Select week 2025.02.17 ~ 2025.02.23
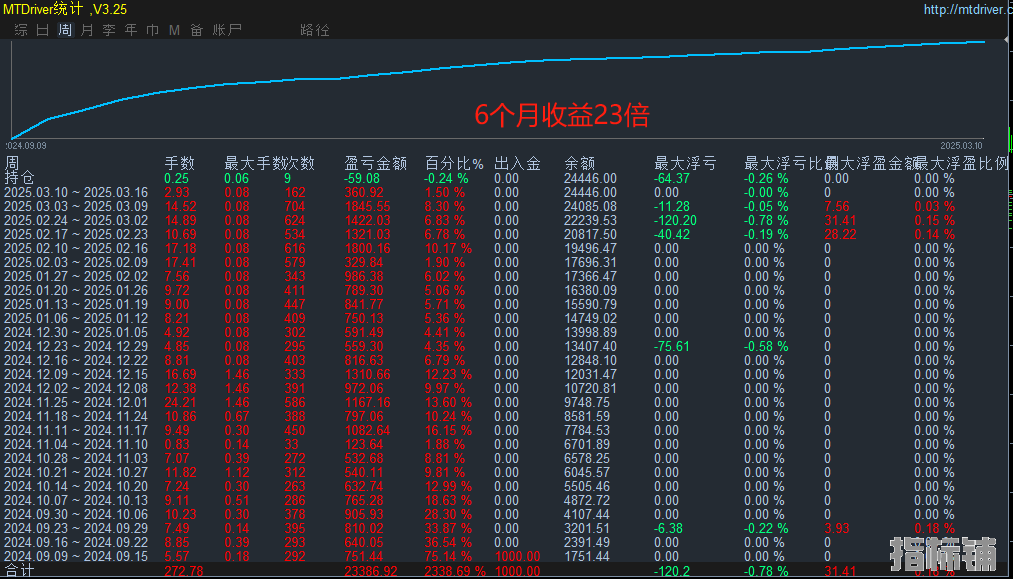1013x579 pixels. click(76, 235)
